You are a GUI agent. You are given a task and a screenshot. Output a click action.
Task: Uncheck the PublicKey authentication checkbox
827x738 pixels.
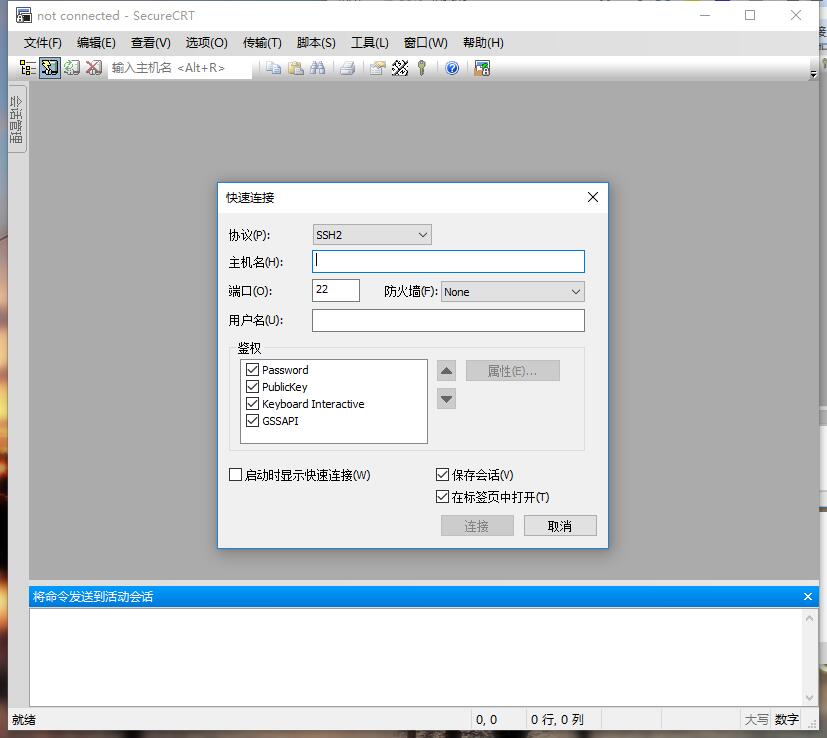[253, 387]
